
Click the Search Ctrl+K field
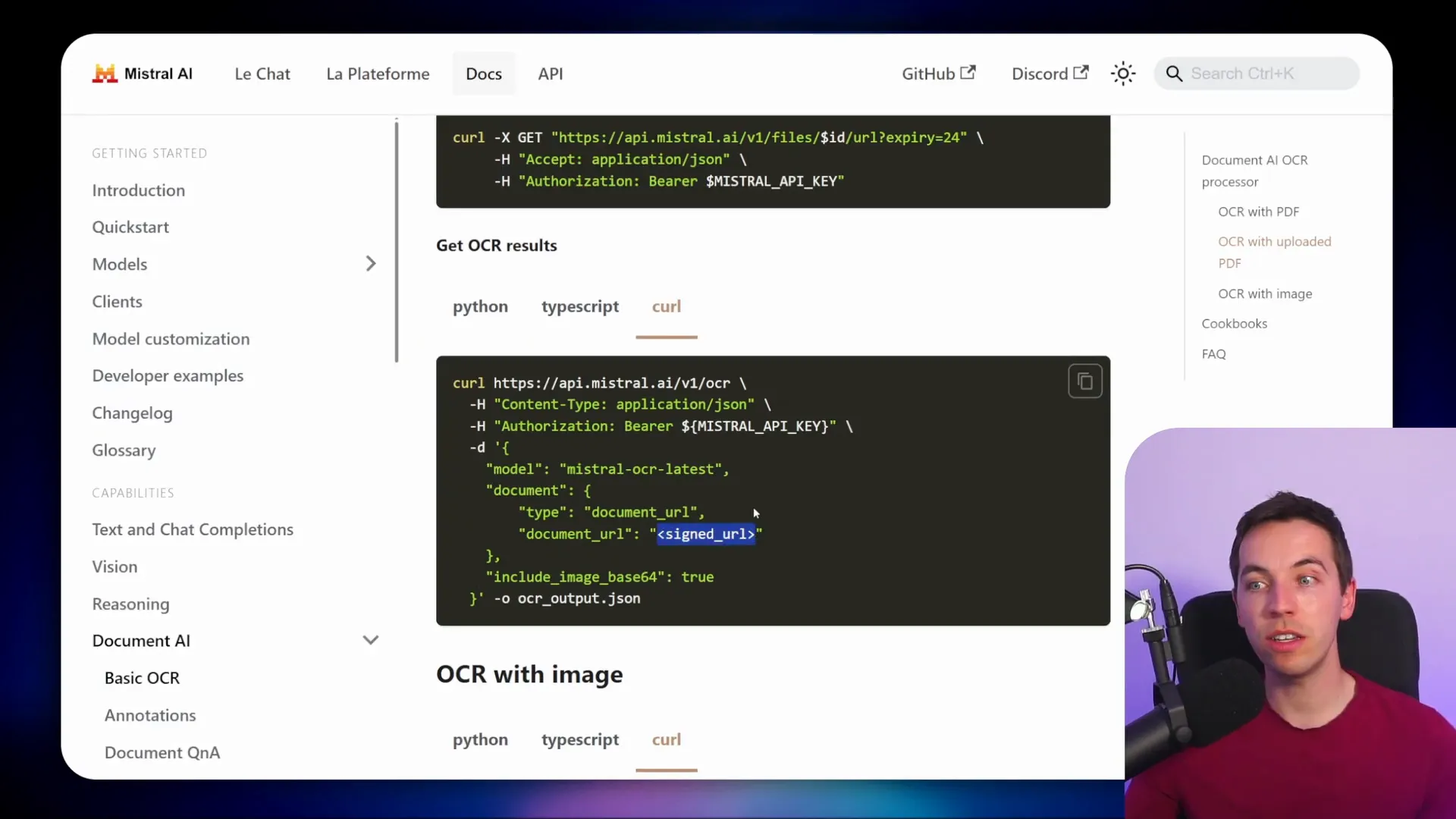pos(1257,74)
